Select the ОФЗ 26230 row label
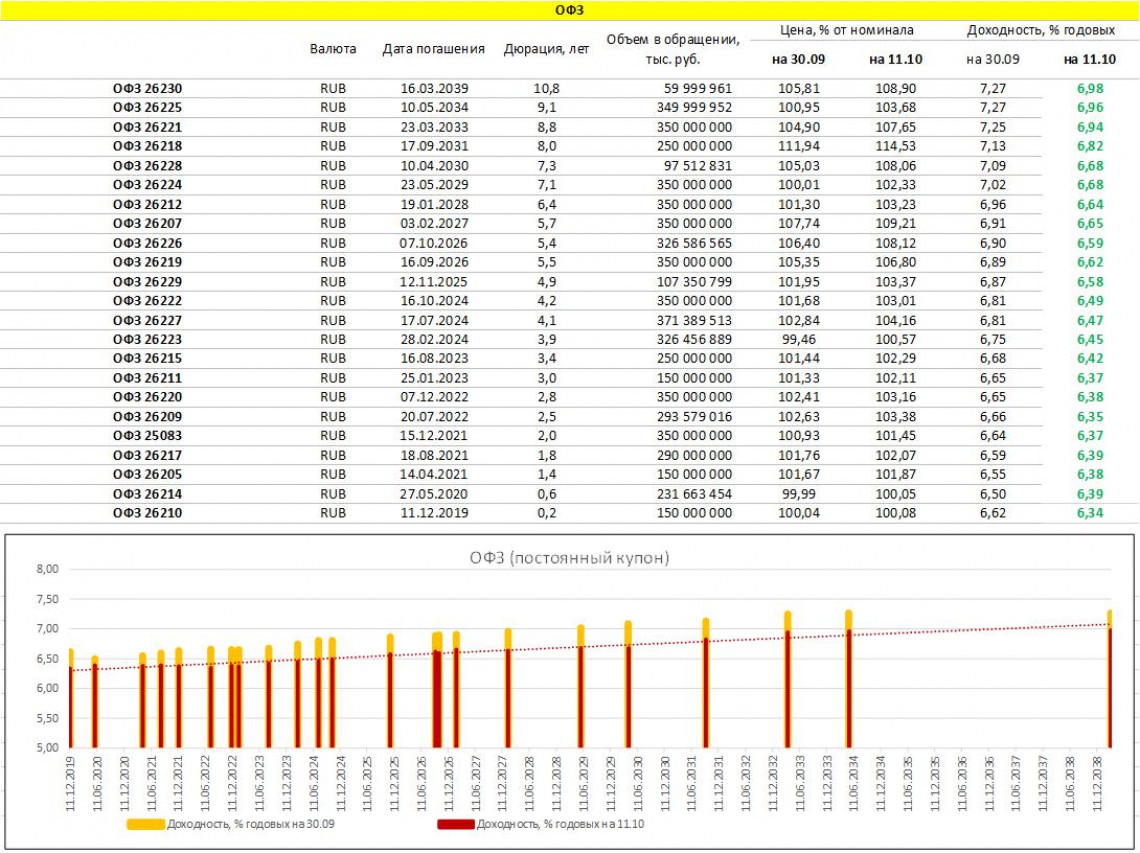 pyautogui.click(x=147, y=88)
